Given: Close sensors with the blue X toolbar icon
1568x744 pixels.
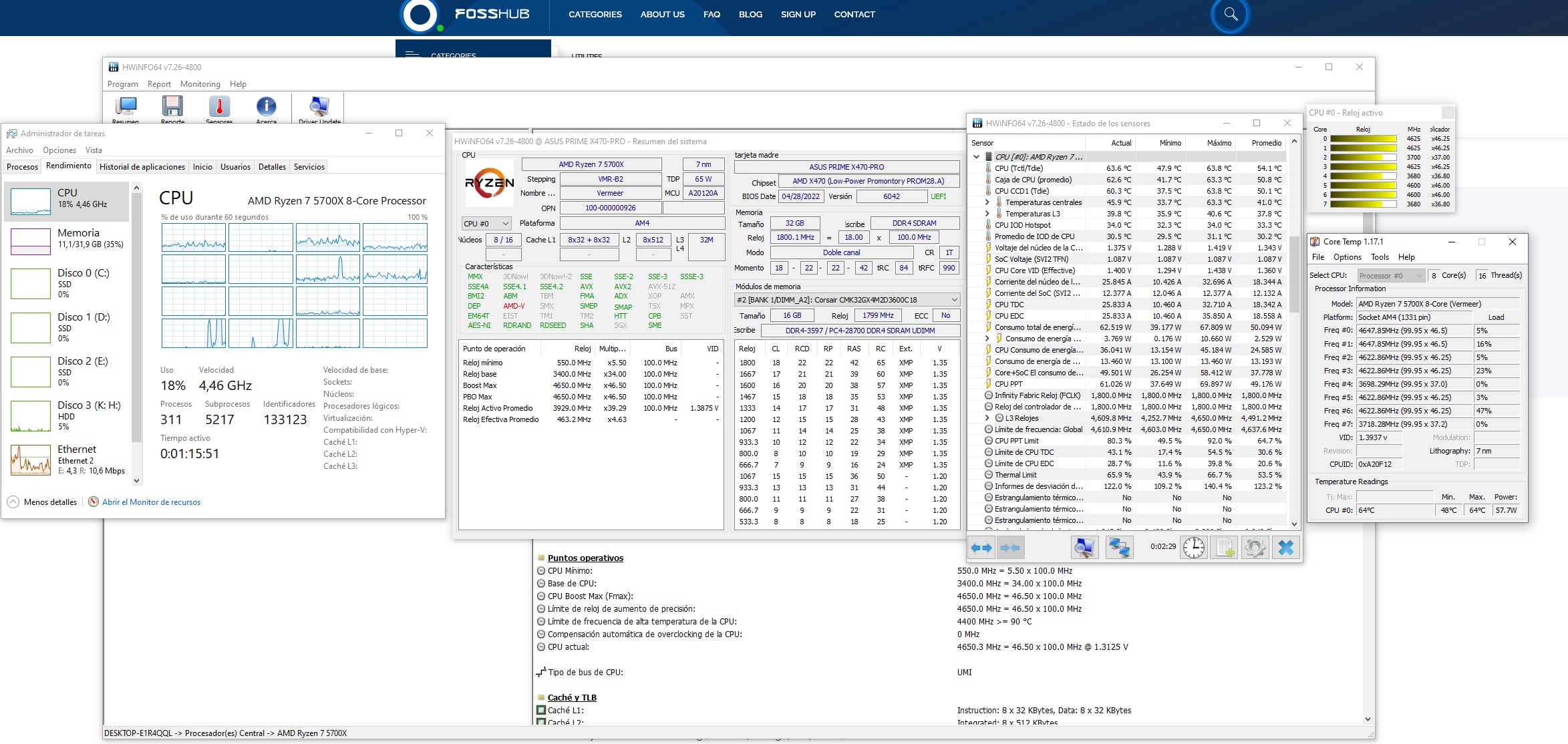Looking at the screenshot, I should tap(1286, 548).
